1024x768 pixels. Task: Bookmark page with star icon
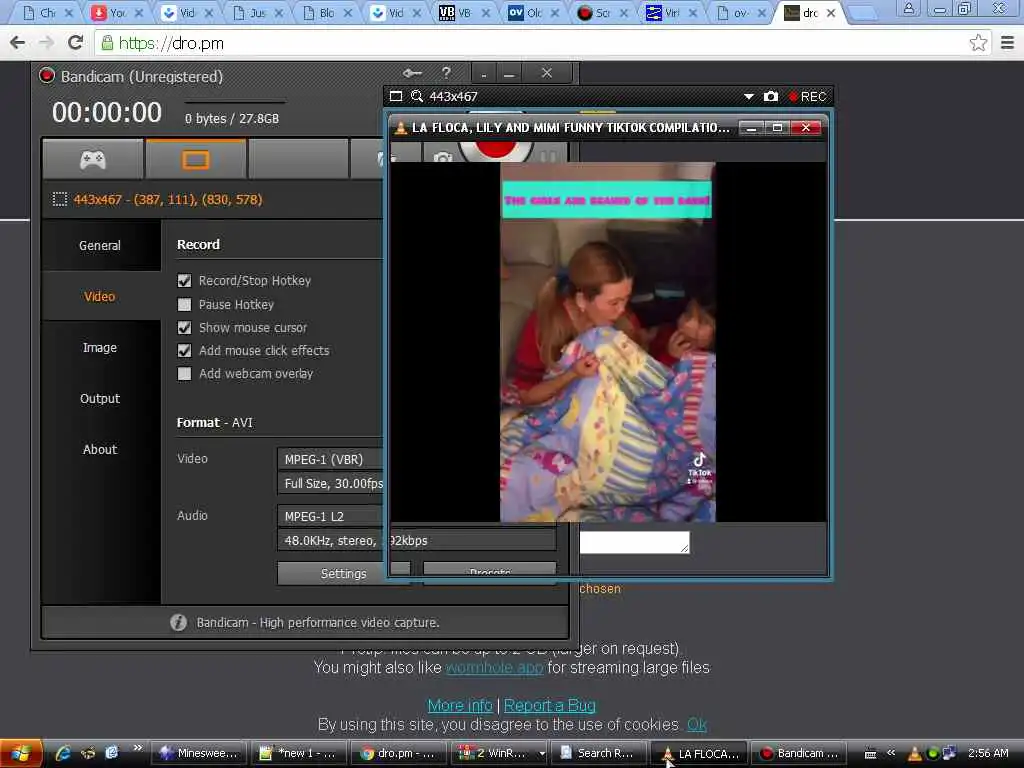pyautogui.click(x=978, y=43)
